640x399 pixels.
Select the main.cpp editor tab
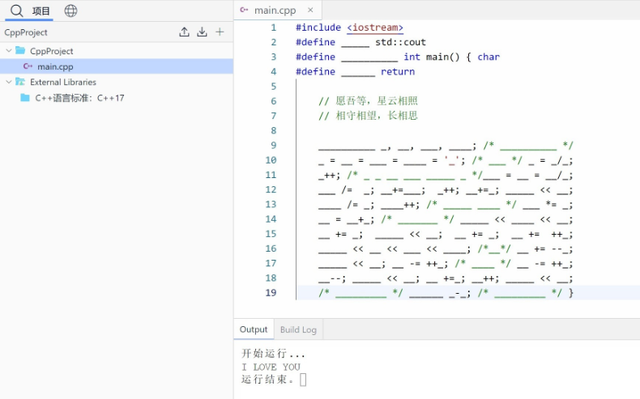pyautogui.click(x=275, y=10)
